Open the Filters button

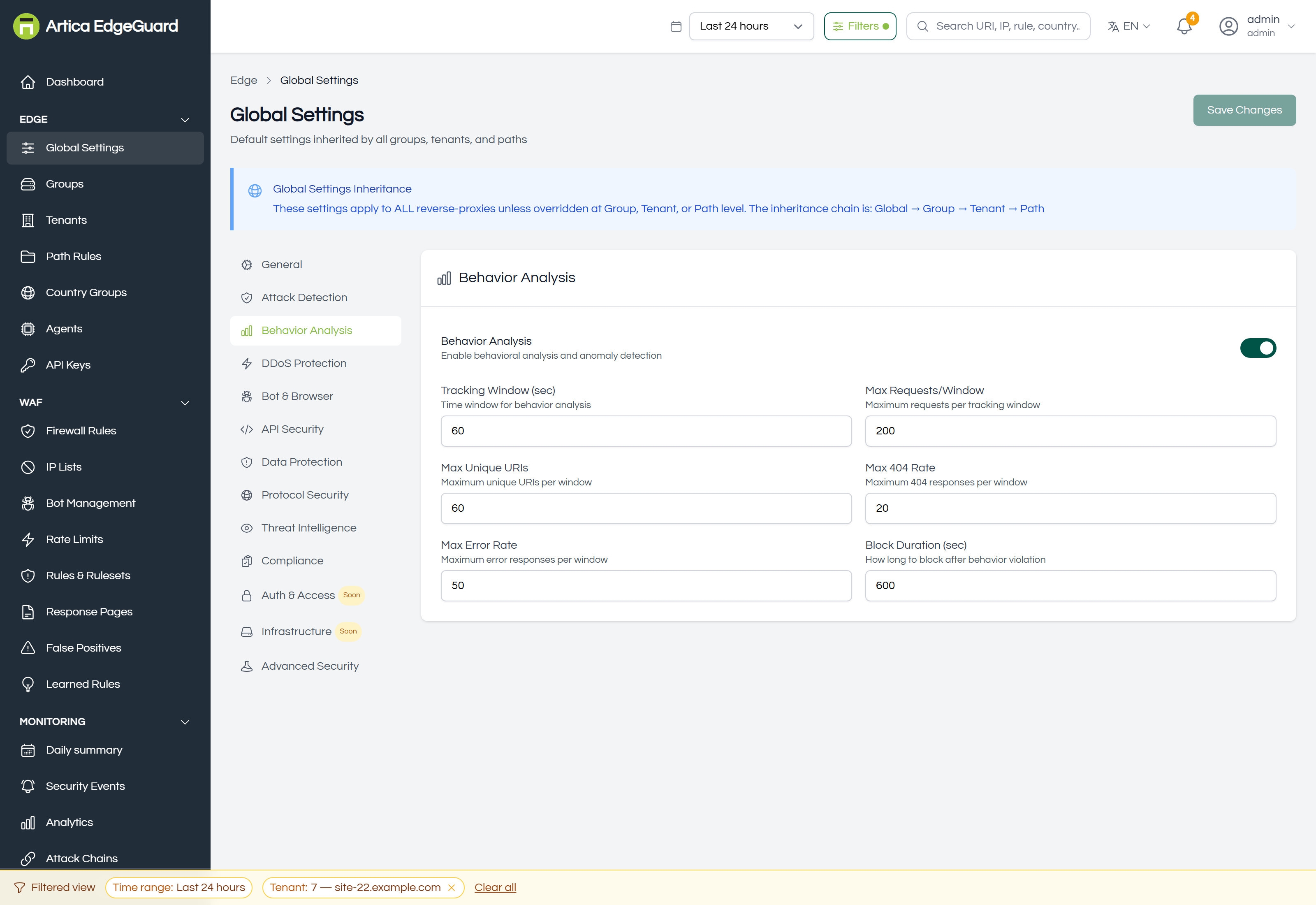(860, 26)
